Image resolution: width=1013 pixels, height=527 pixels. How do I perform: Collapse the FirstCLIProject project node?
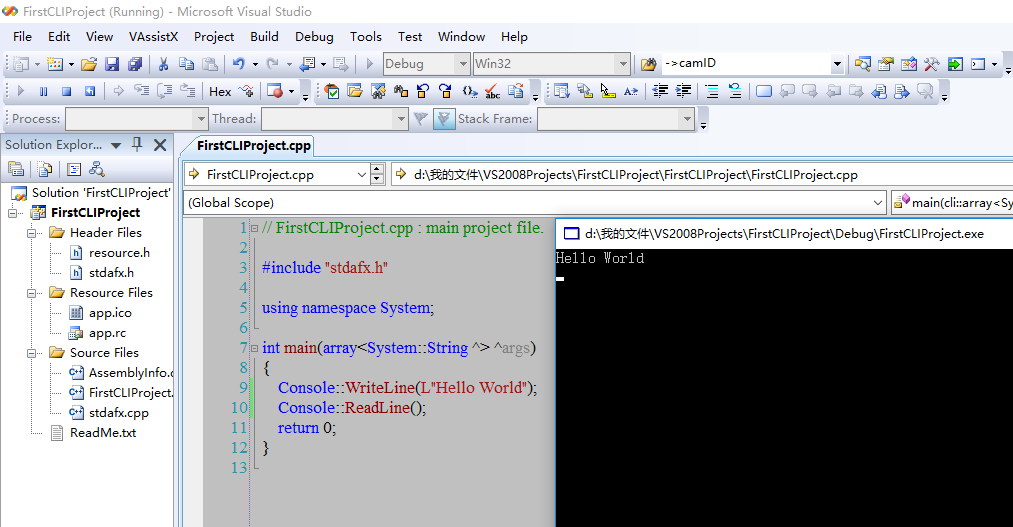click(12, 213)
